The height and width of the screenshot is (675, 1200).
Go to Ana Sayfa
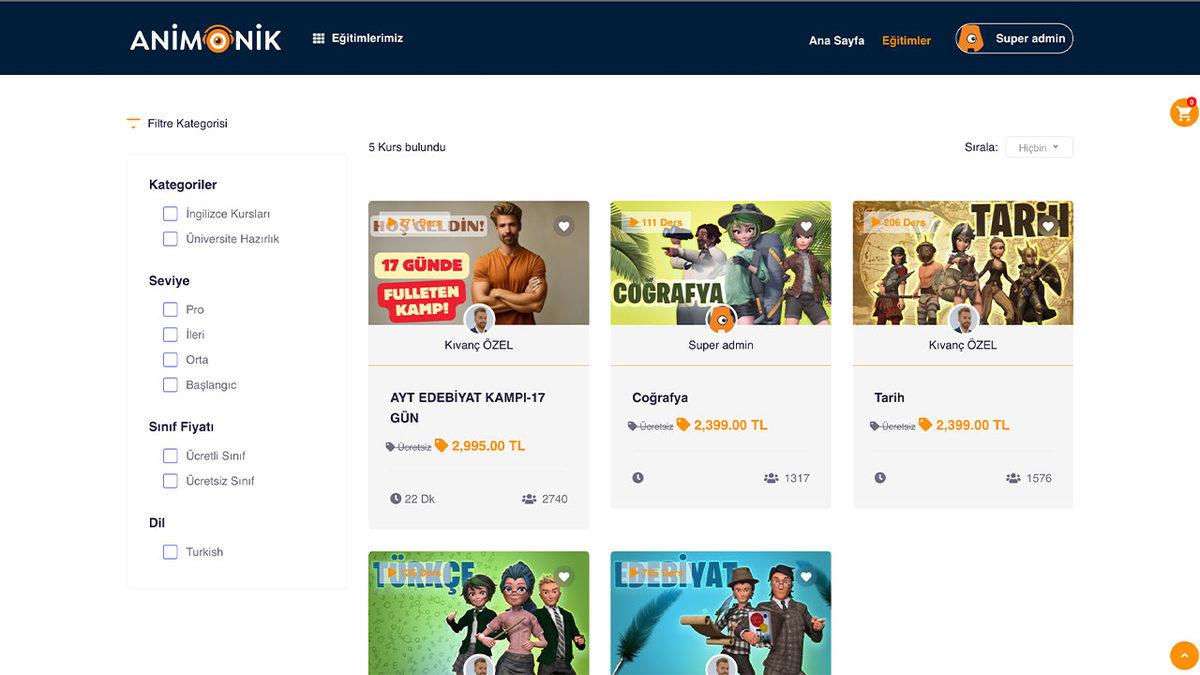pos(836,41)
